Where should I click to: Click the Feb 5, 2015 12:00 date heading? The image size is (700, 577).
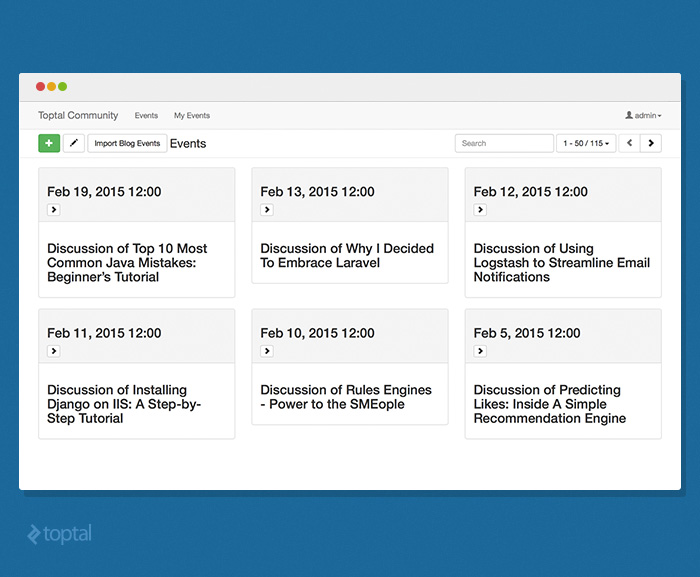coord(527,333)
